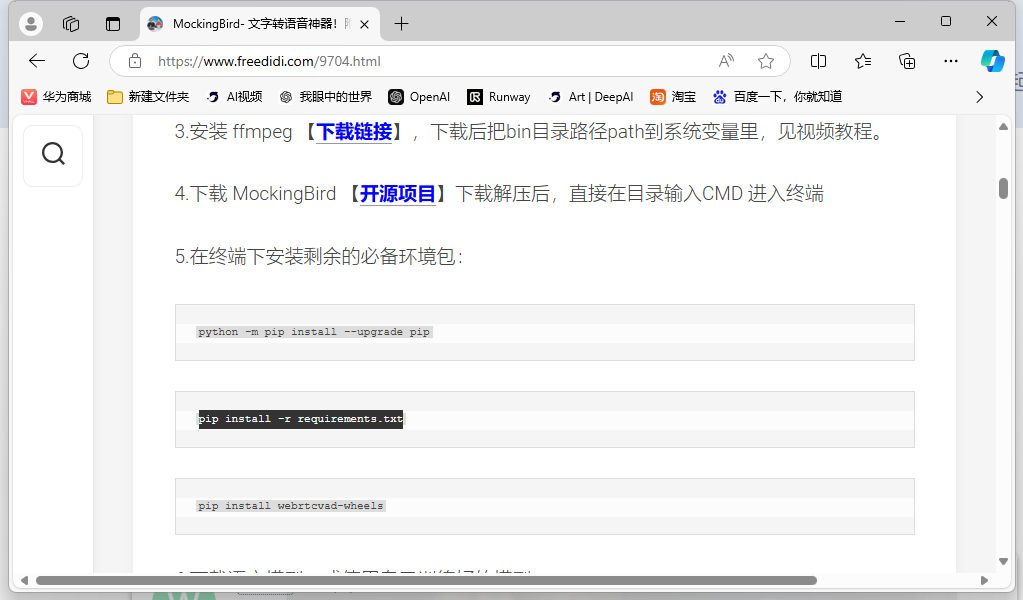Click the scroll up arrow
The width and height of the screenshot is (1023, 600).
1003,127
